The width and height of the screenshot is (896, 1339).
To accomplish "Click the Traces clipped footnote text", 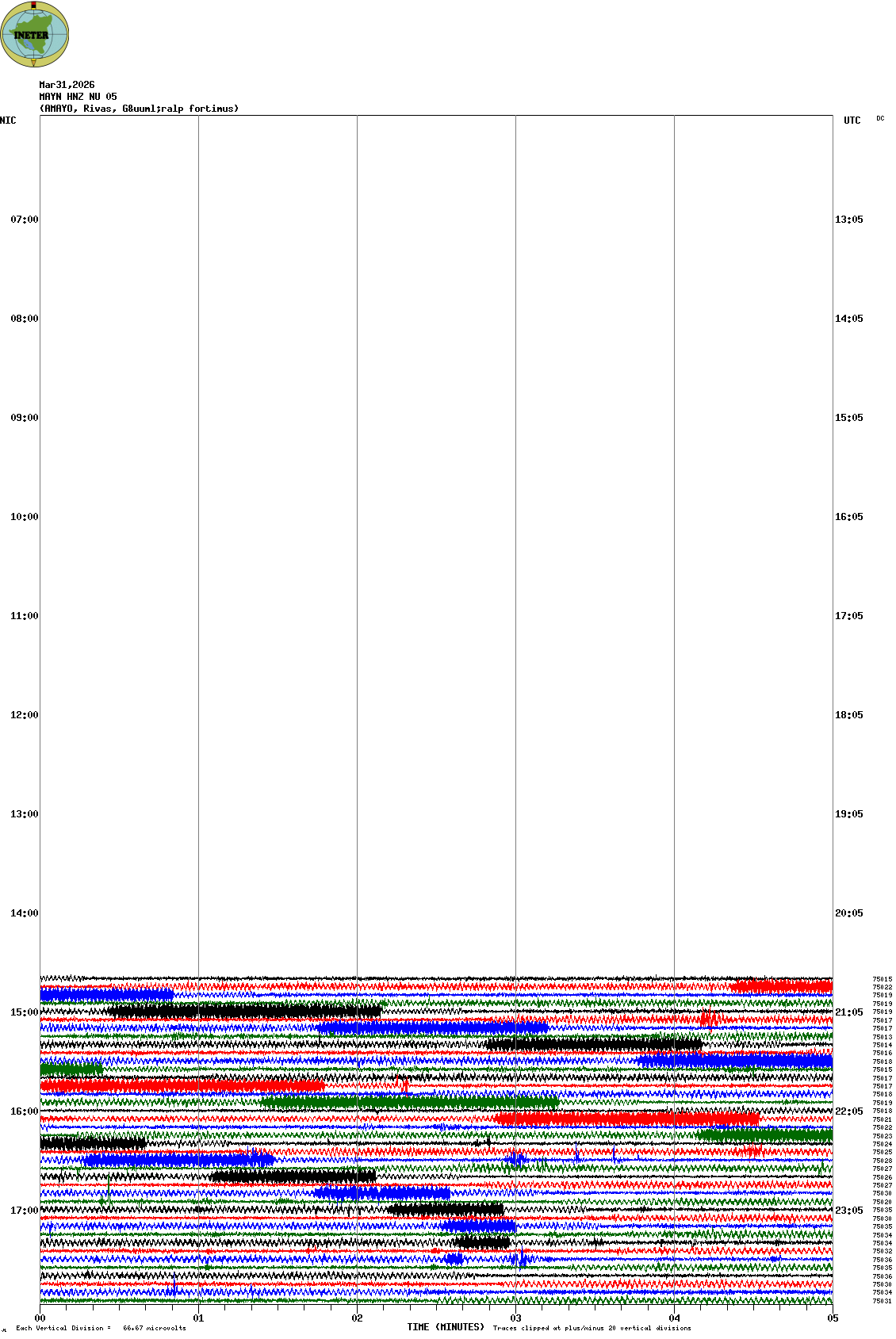I will 592,1328.
